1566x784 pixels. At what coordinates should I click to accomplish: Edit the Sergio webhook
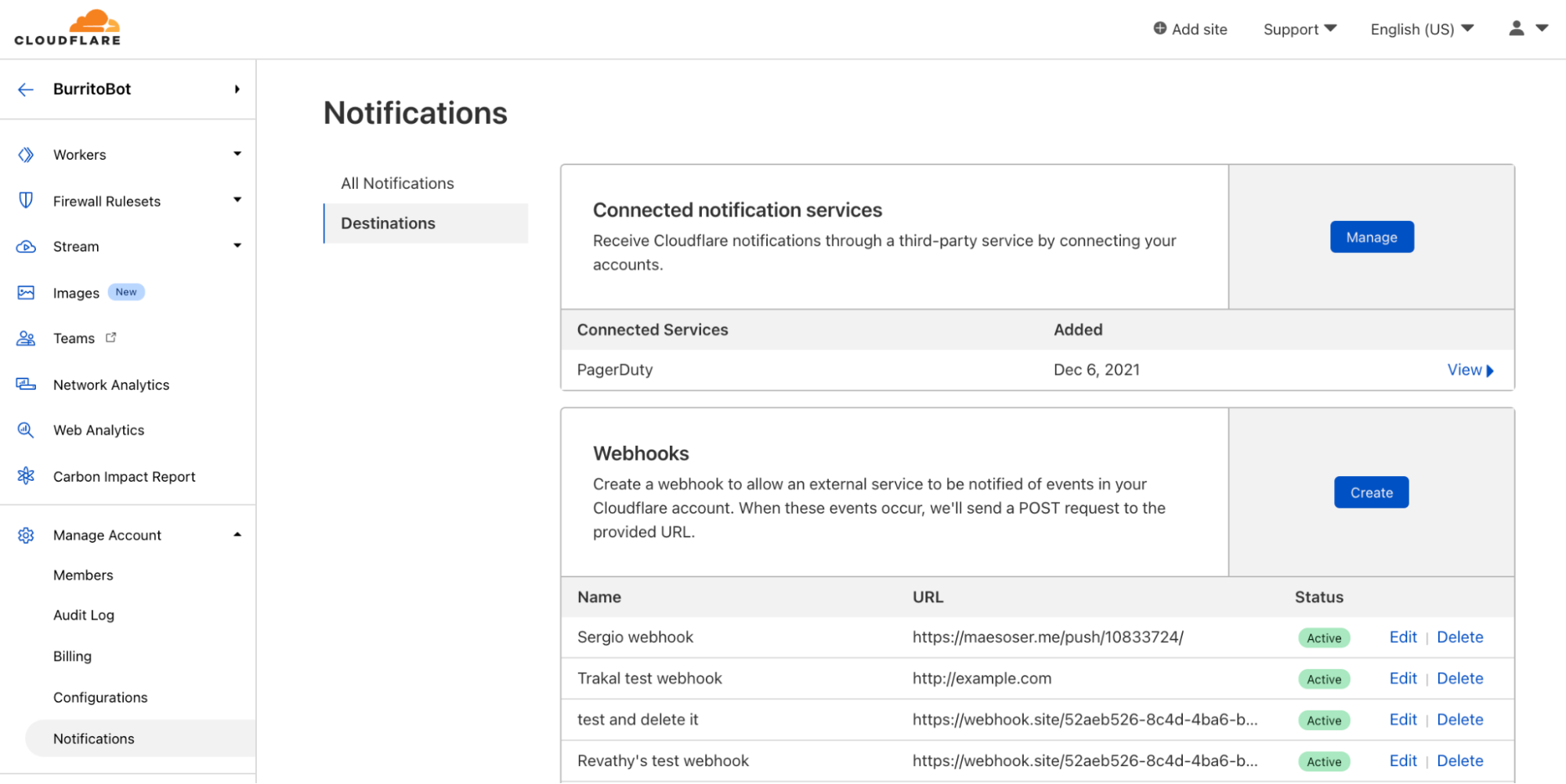[1403, 637]
